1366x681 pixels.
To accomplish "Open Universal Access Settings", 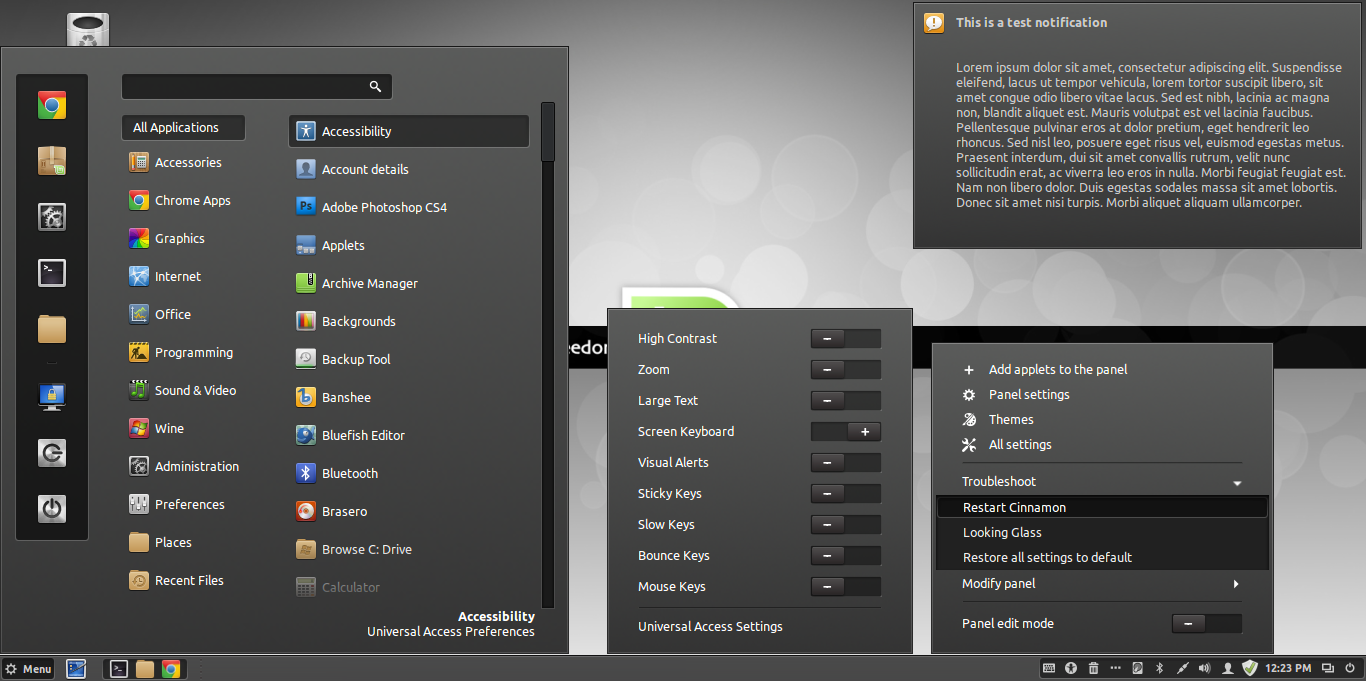I will [x=710, y=626].
